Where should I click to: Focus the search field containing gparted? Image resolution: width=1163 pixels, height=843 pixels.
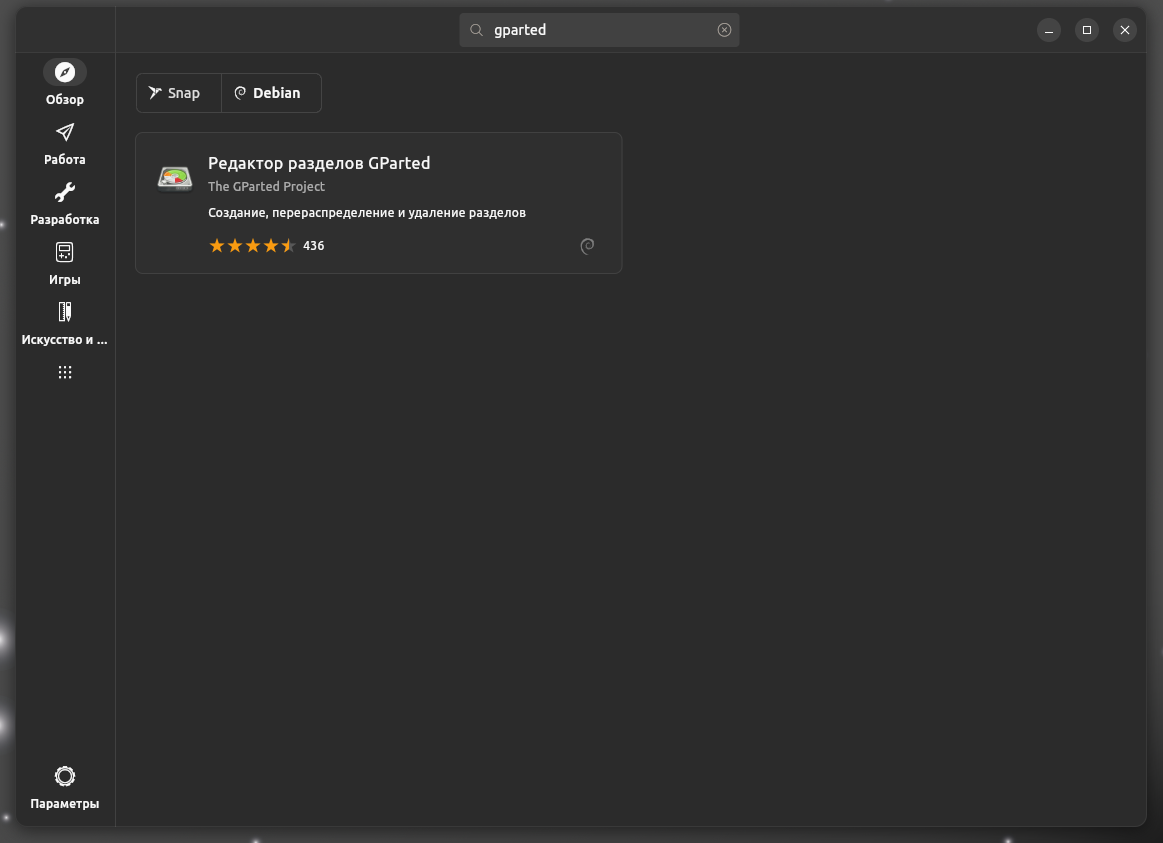point(599,30)
